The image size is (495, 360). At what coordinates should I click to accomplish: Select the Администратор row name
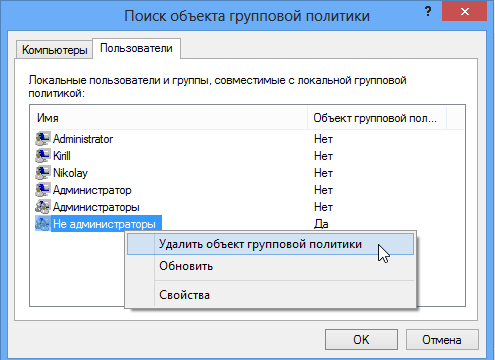point(92,190)
